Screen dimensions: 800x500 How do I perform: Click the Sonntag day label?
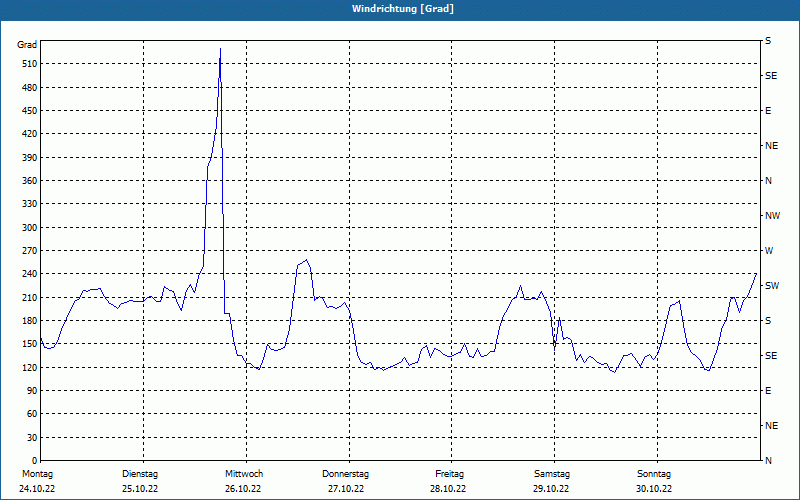pos(654,473)
